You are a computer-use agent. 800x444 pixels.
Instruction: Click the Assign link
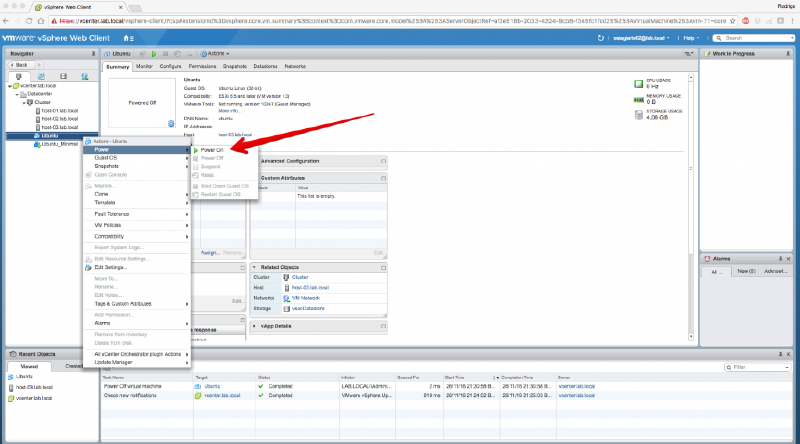coord(210,253)
